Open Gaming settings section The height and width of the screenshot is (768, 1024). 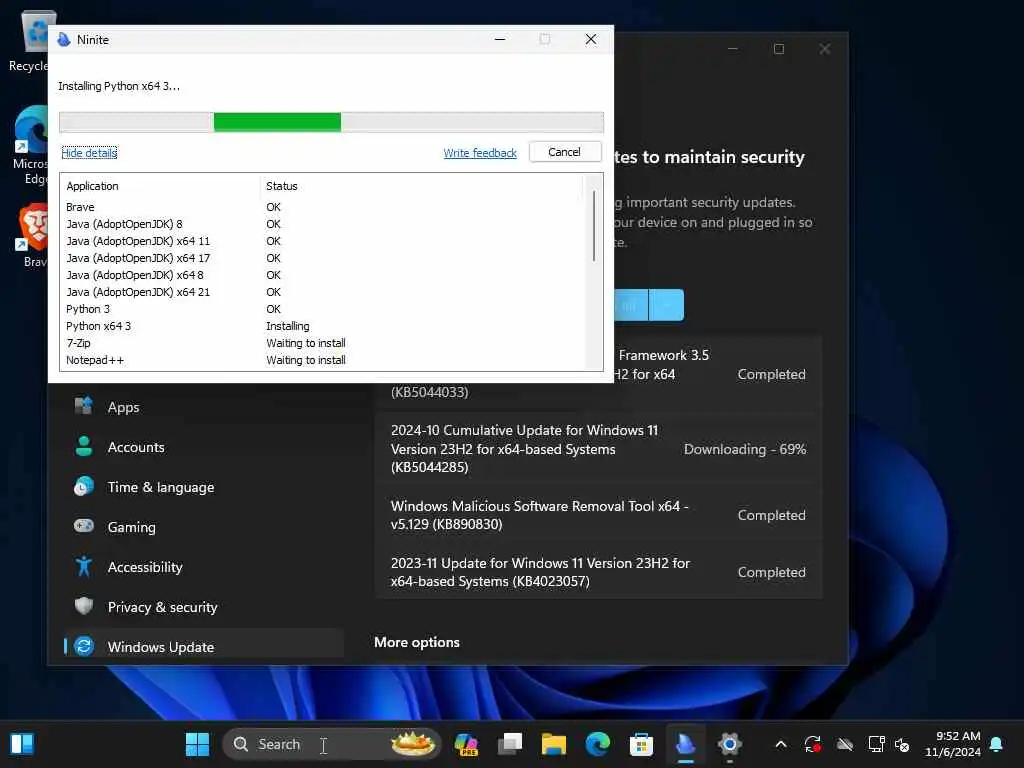202,527
